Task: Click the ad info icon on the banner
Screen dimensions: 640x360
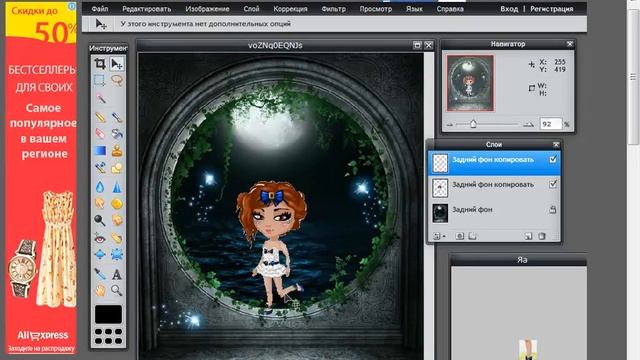Action: click(x=72, y=6)
